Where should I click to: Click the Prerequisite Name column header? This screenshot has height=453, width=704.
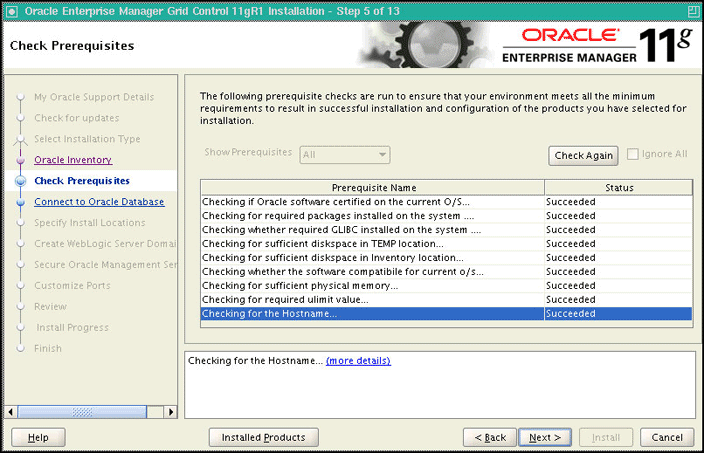click(373, 188)
